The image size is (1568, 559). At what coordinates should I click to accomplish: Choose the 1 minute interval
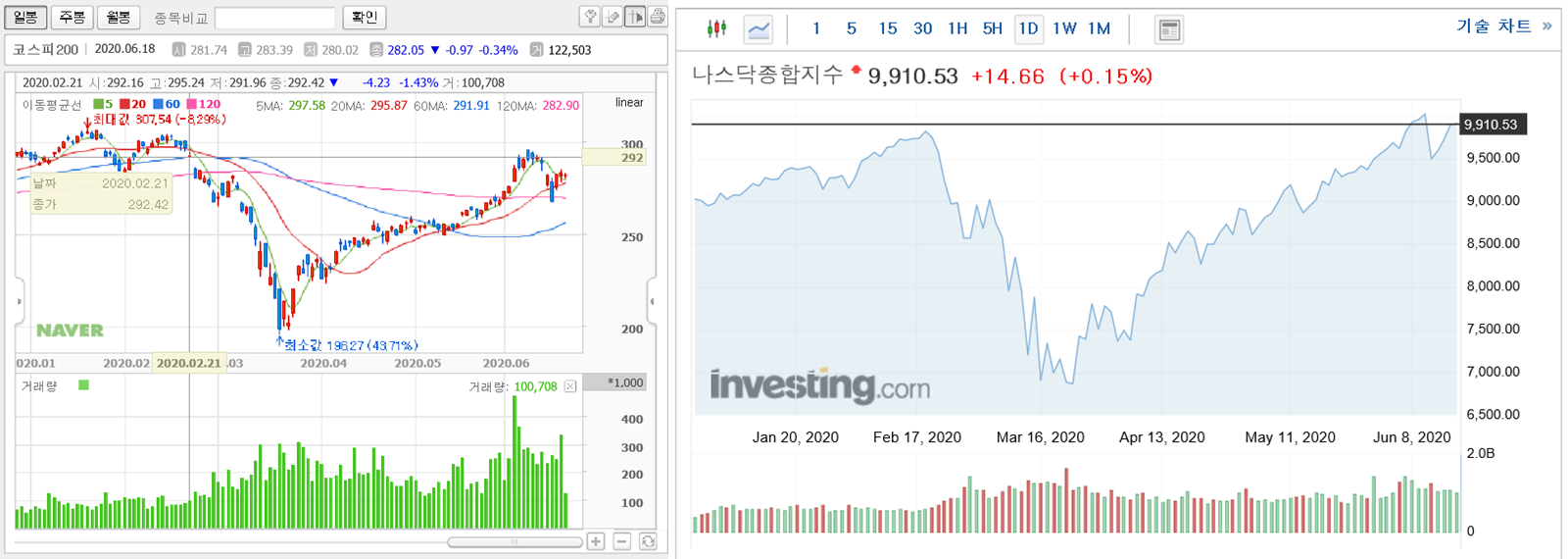click(x=816, y=28)
